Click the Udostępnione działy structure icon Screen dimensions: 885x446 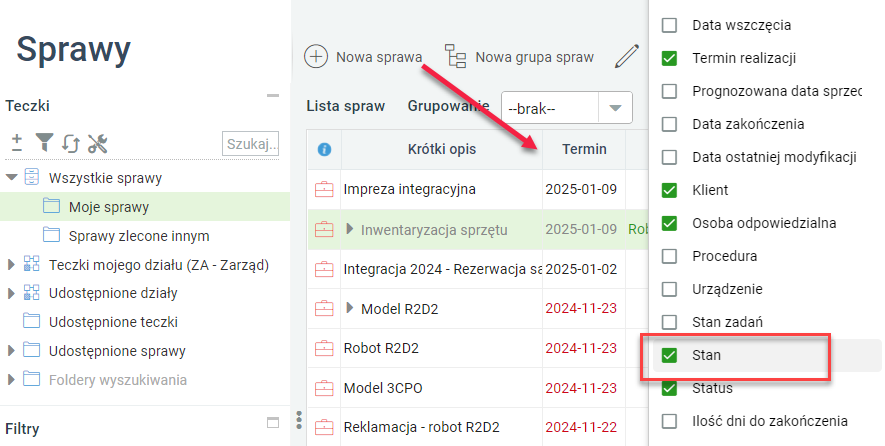(32, 292)
